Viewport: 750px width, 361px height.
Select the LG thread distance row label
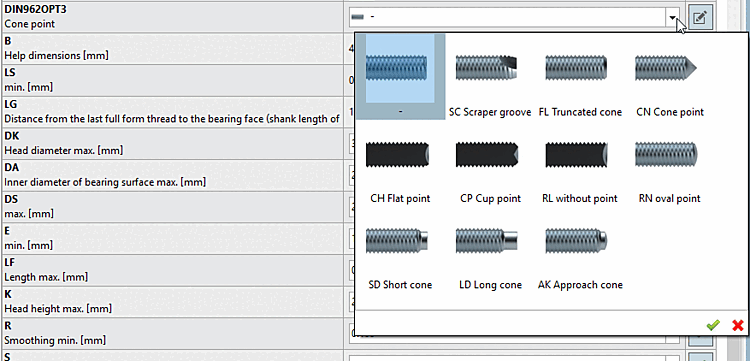pos(172,112)
